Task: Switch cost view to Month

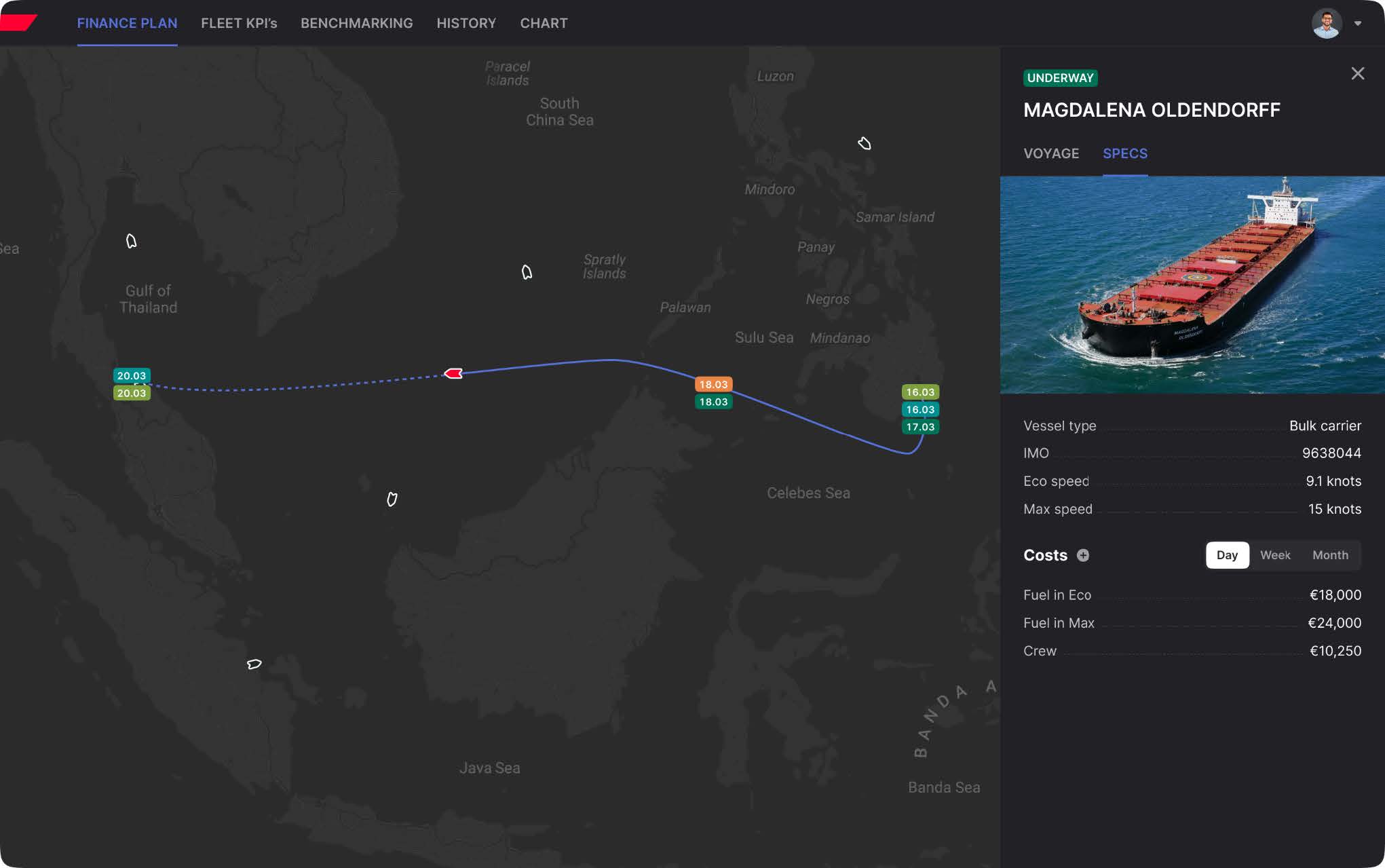Action: pos(1330,555)
